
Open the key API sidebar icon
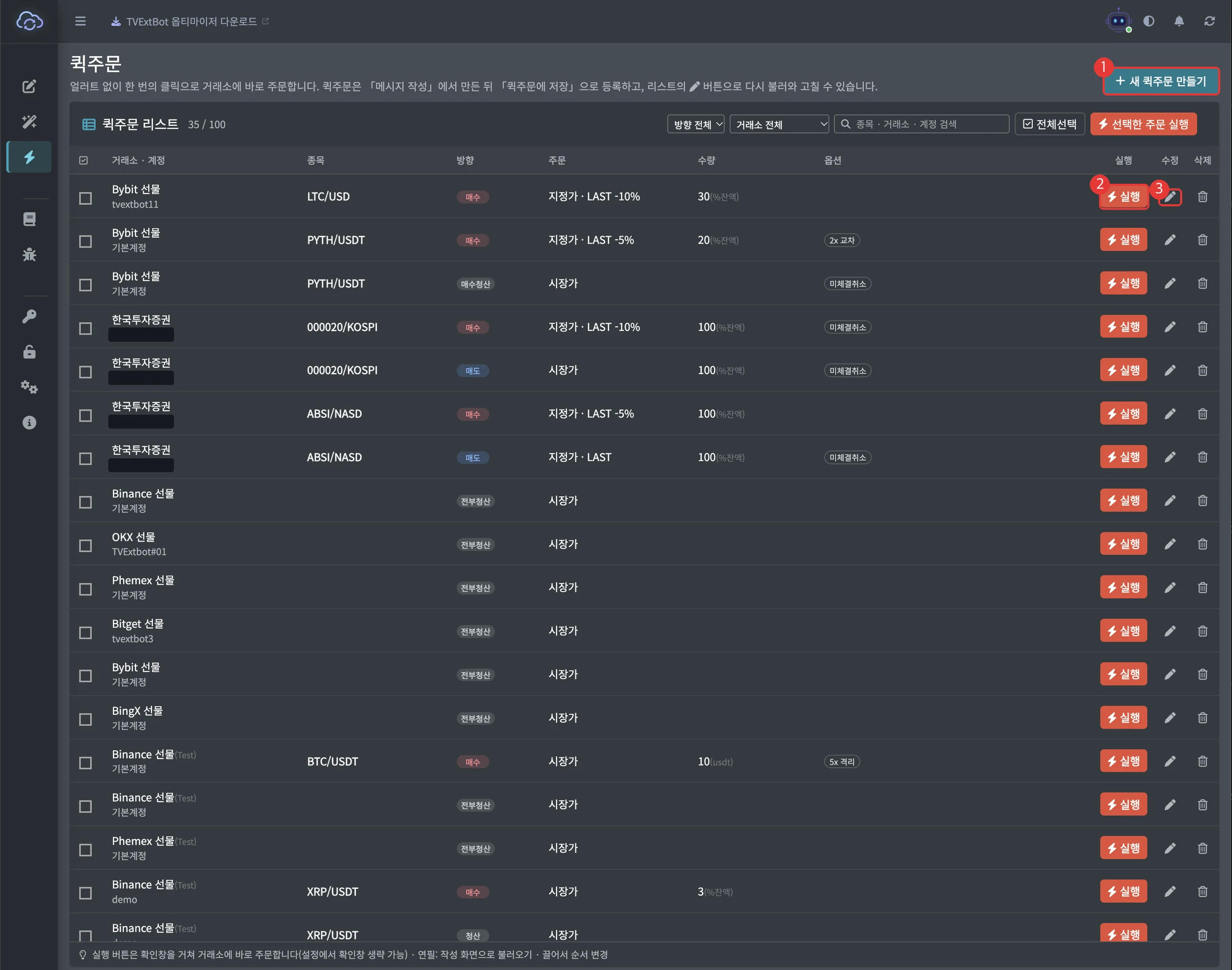29,316
